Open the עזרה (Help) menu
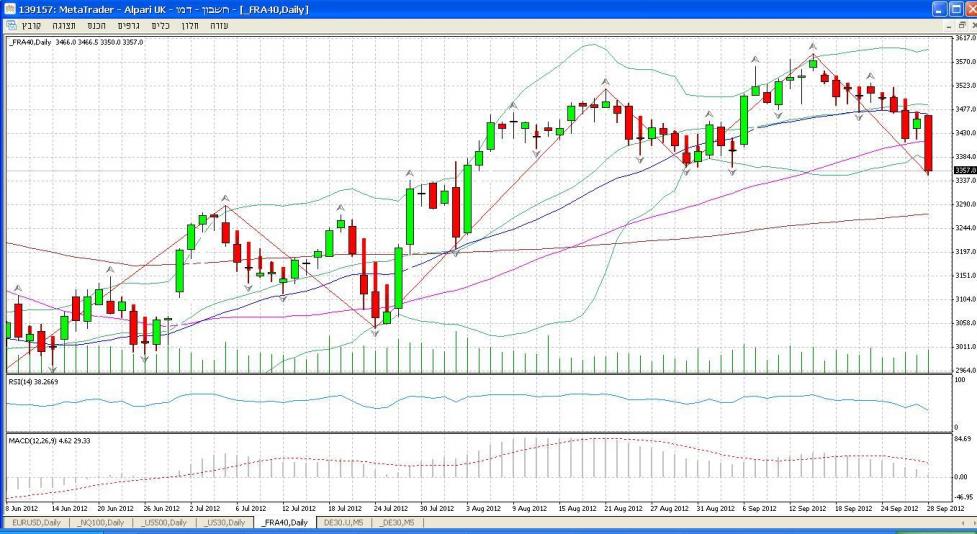977x534 pixels. 219,25
